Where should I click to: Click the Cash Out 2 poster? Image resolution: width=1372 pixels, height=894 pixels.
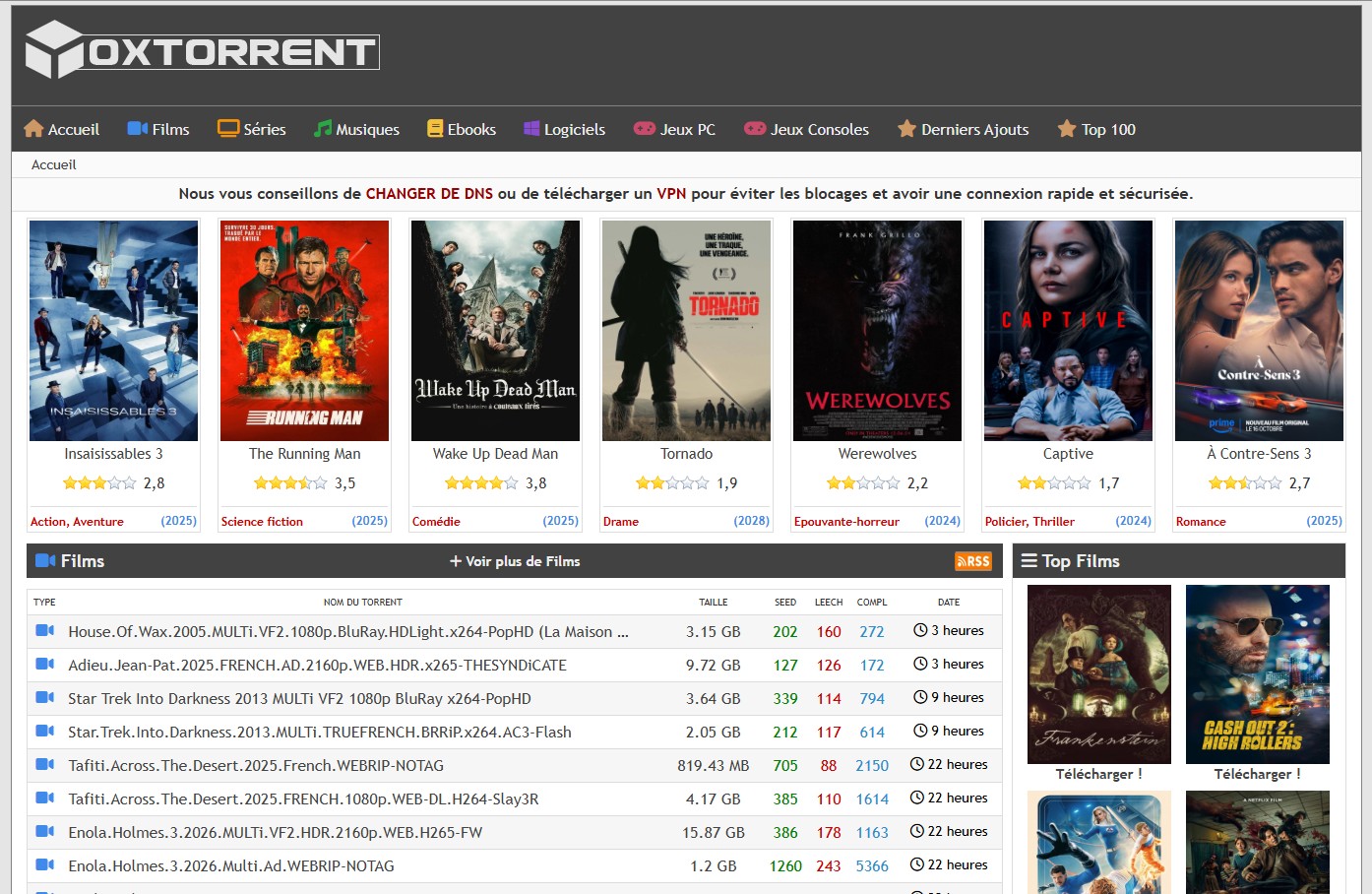tap(1258, 674)
